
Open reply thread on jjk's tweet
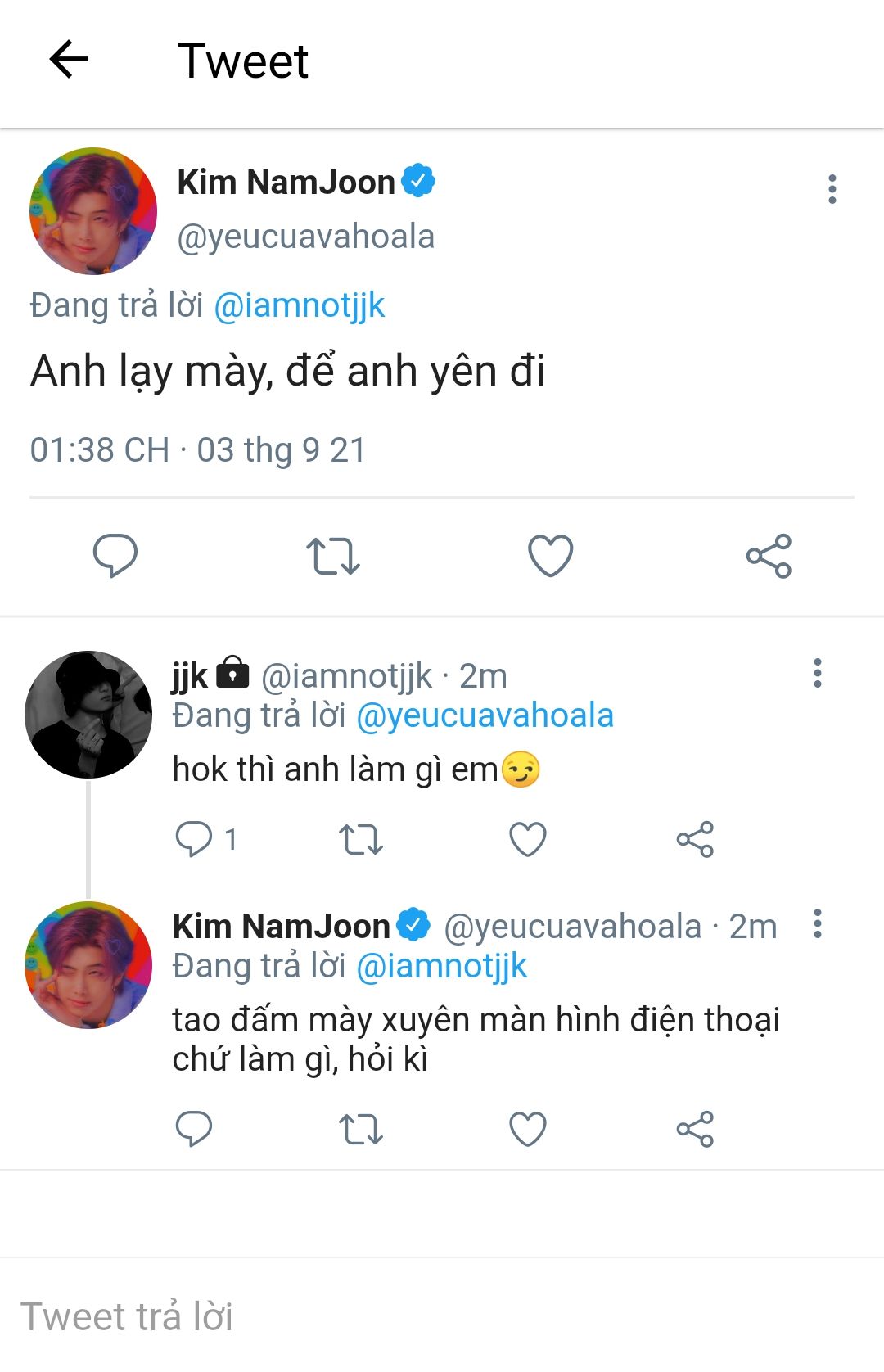206,839
